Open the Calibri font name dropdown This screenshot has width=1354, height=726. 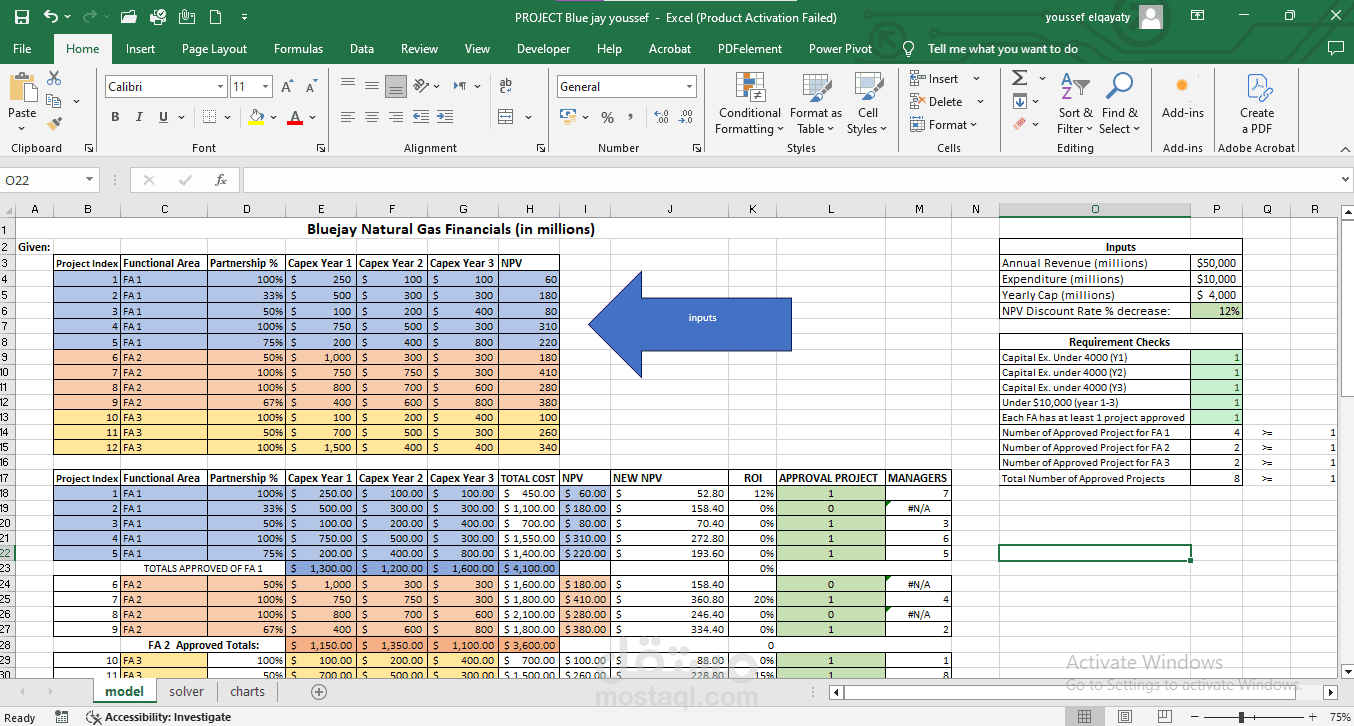220,87
